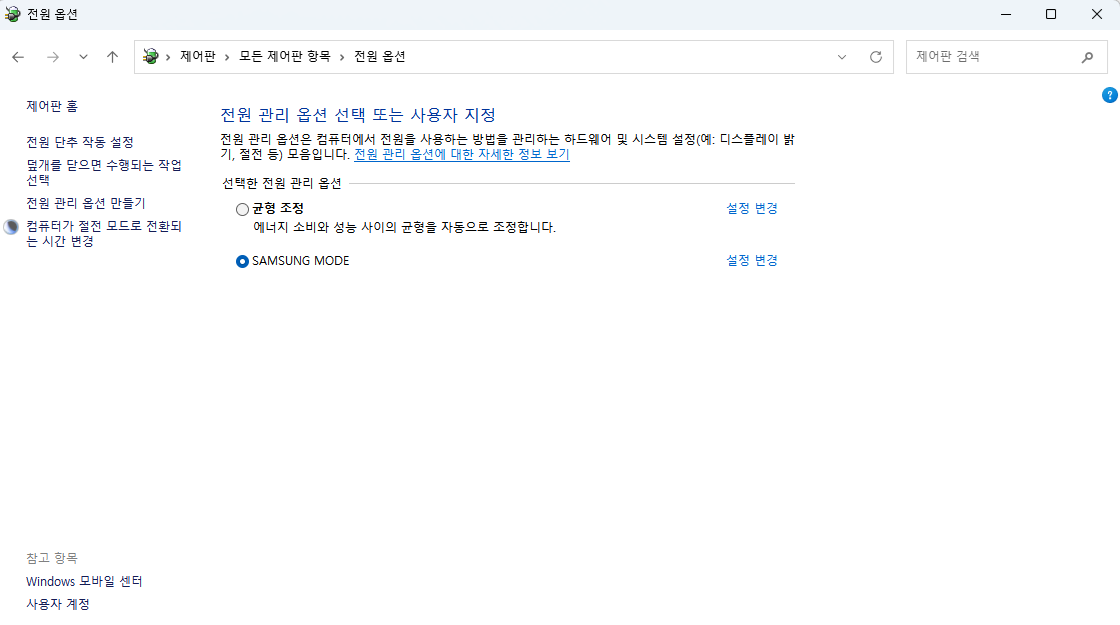Open 전원 관리 옵션에 대한 자세한 정보 보기 link
1120x625 pixels.
point(462,154)
